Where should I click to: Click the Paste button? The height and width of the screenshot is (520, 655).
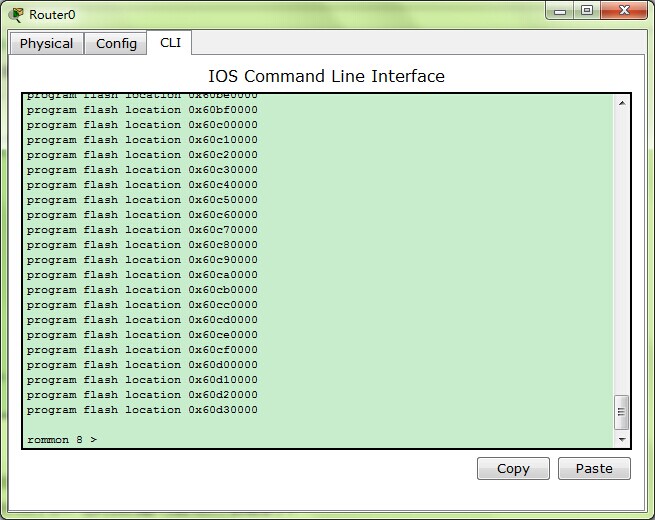pos(594,469)
